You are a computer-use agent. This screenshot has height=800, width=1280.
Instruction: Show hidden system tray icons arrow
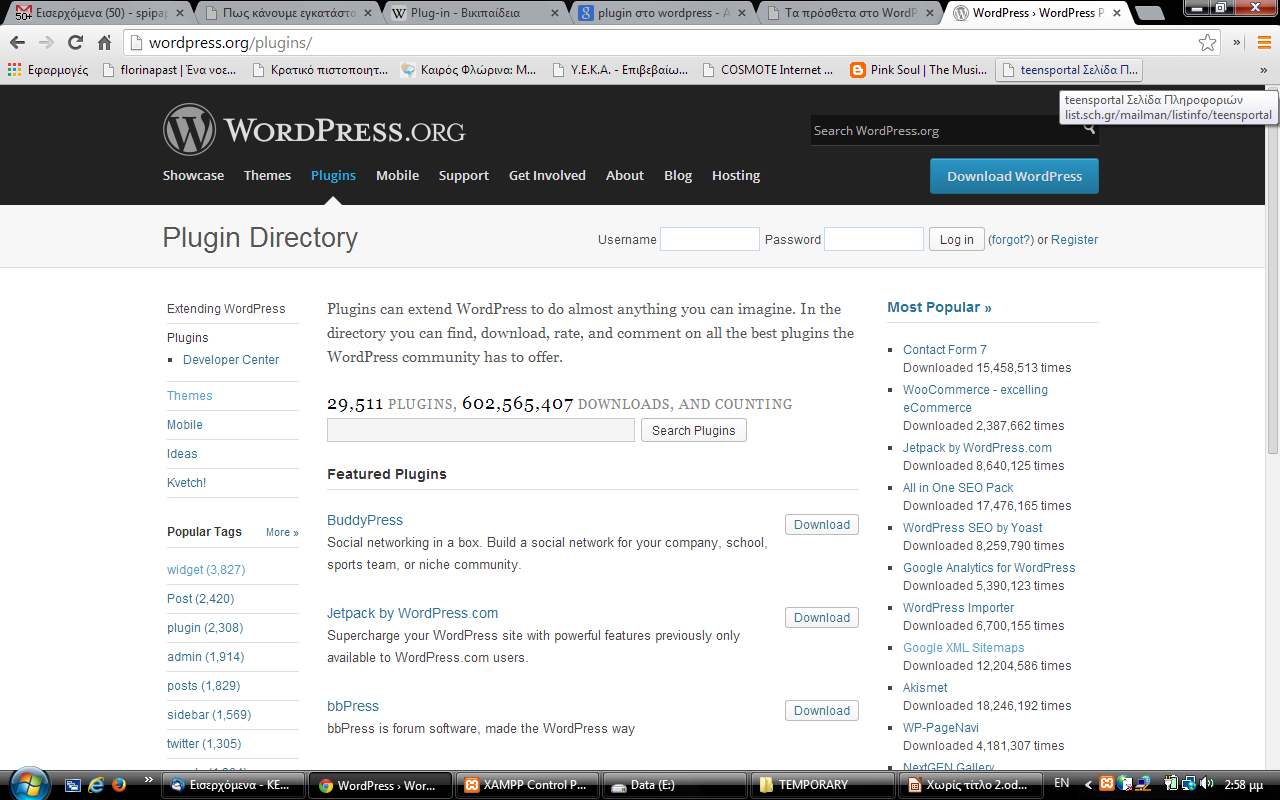point(1089,784)
